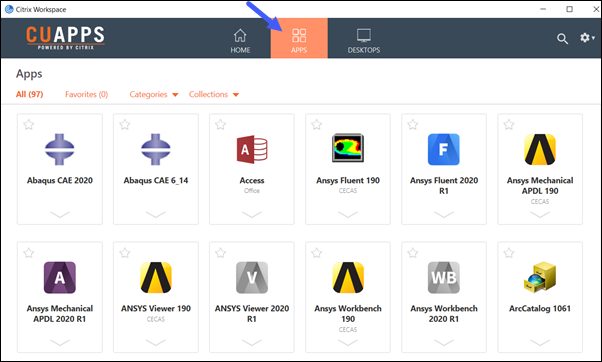Launch ANSYS Viewer 190 icon

(x=155, y=278)
